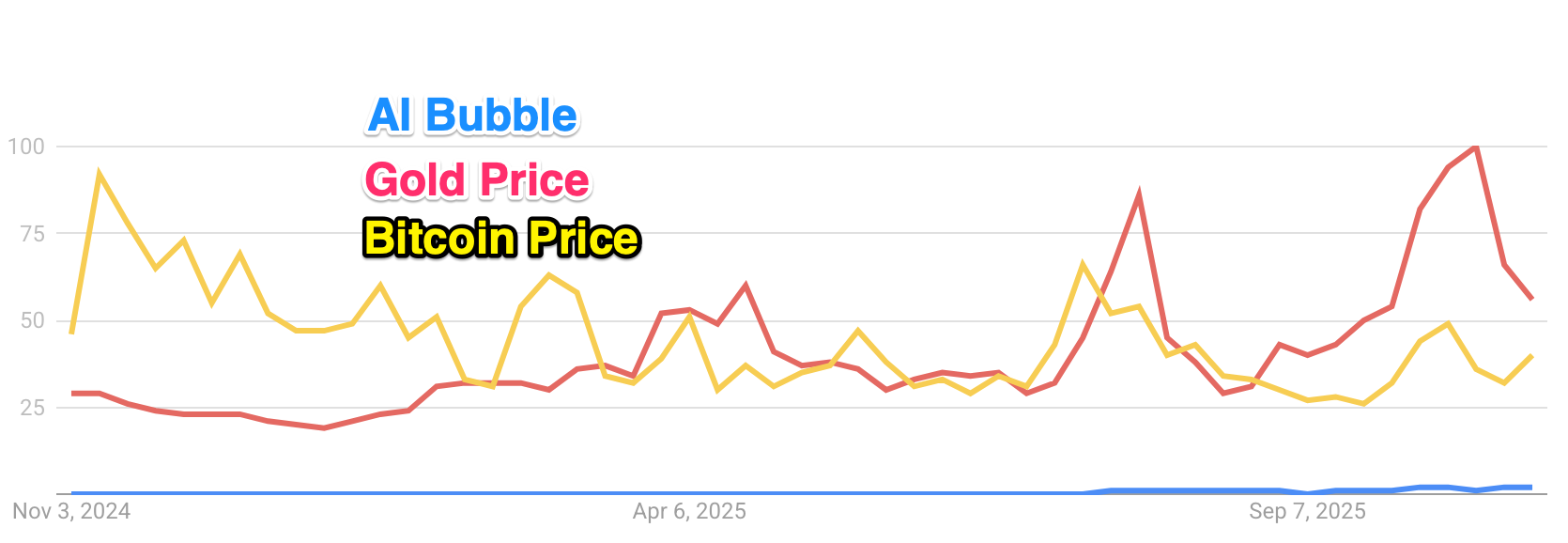The image size is (1568, 543).
Task: Click the 25 value on the y-axis
Action: (x=32, y=408)
